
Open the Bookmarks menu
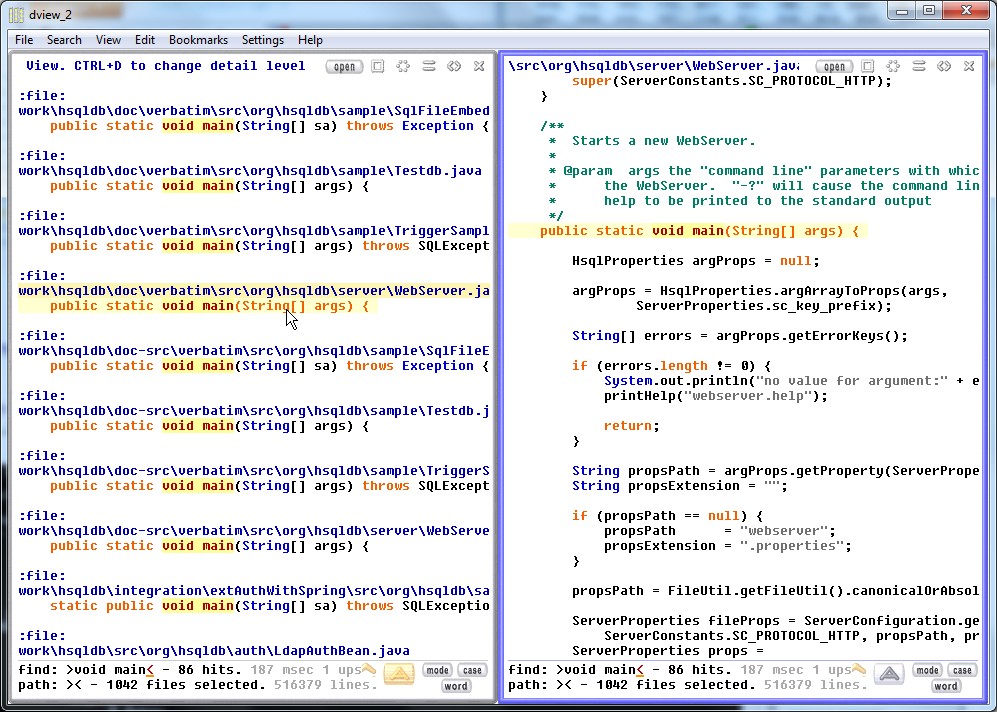[198, 40]
